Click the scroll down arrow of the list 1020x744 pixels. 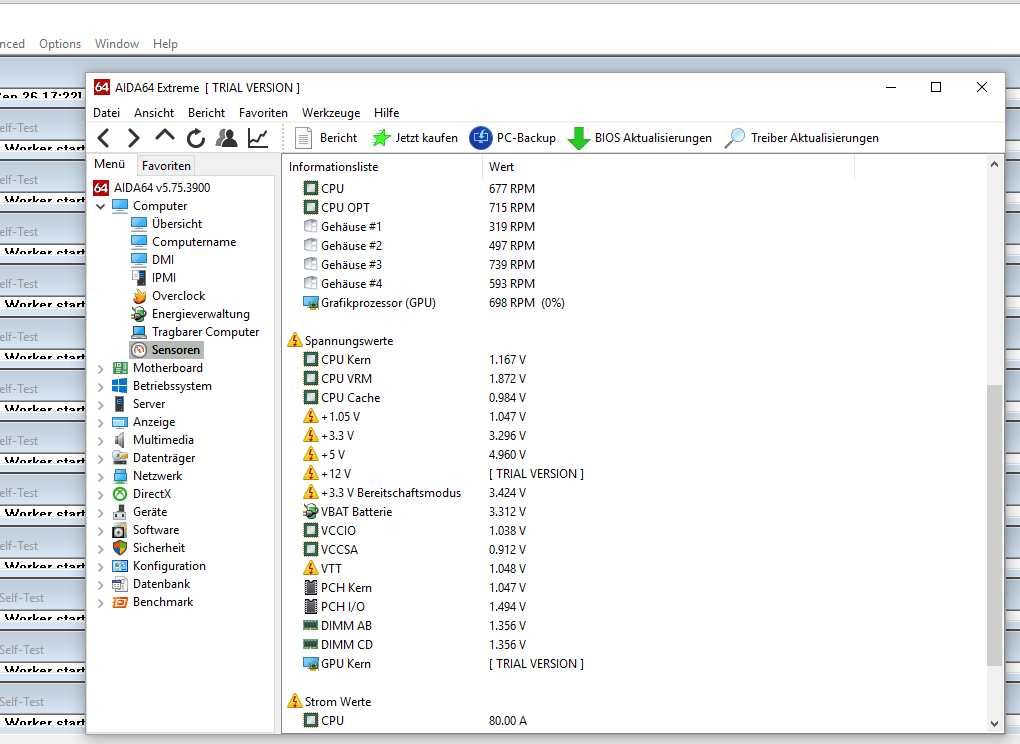click(x=994, y=723)
